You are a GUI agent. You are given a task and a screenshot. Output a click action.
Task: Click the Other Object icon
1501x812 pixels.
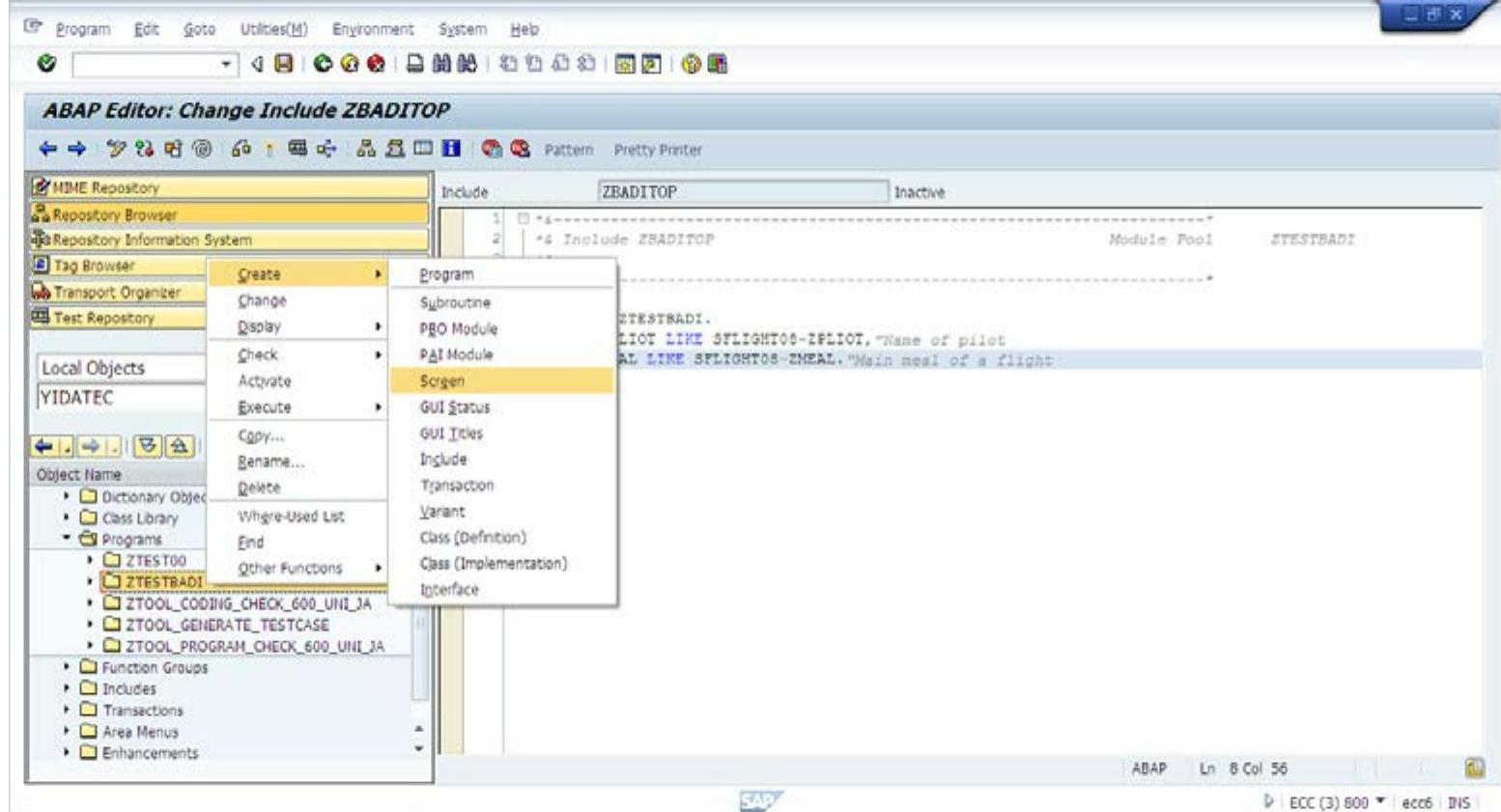point(173,149)
